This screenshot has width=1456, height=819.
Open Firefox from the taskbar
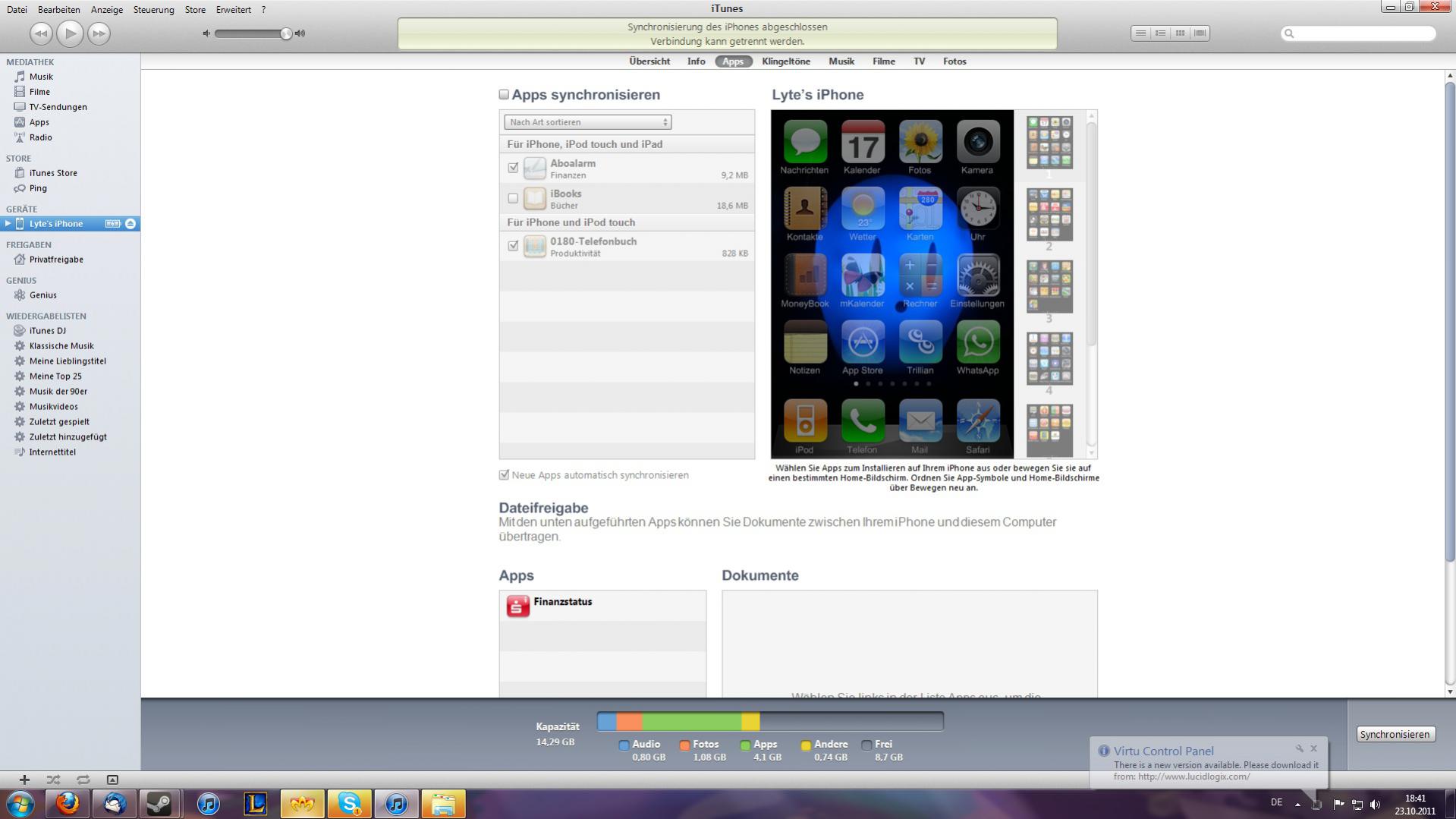68,804
